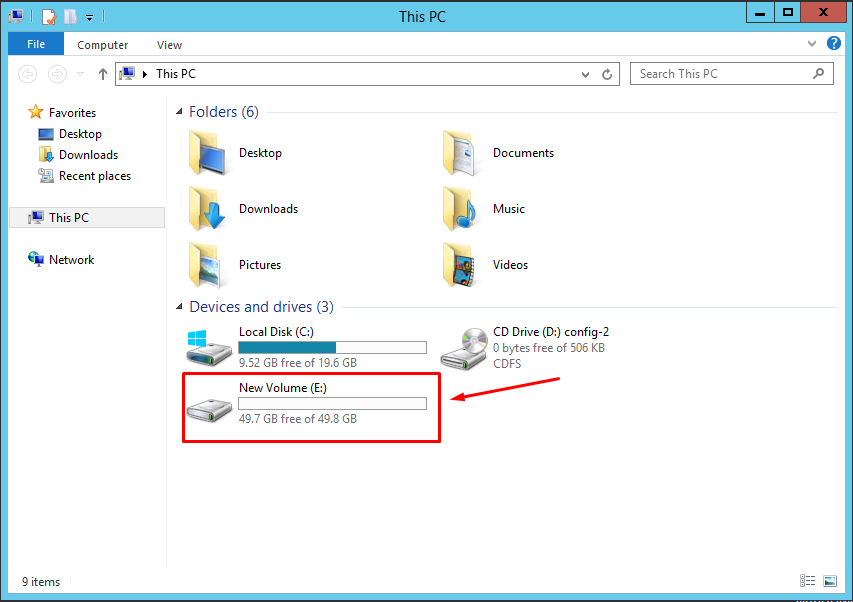
Task: Select Favorites in the navigation pane
Action: click(72, 113)
